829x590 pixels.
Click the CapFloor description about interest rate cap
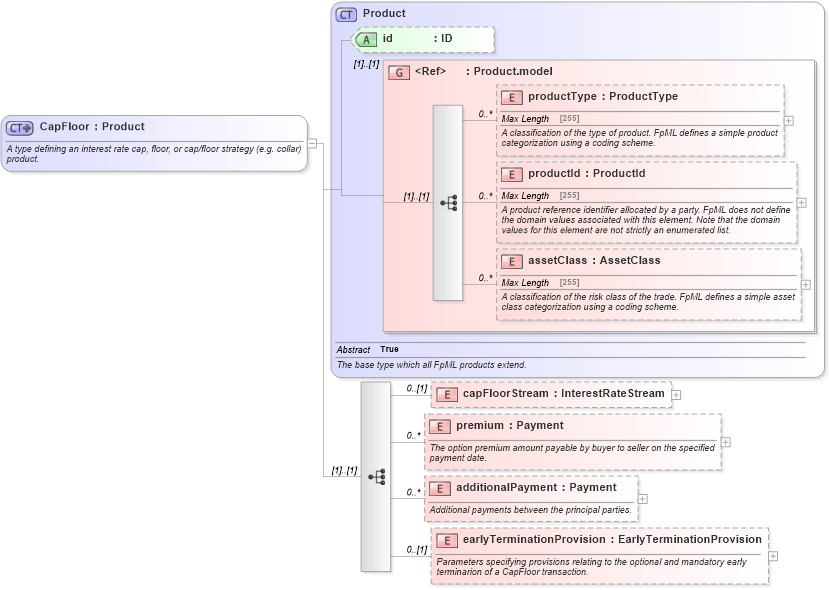[154, 154]
